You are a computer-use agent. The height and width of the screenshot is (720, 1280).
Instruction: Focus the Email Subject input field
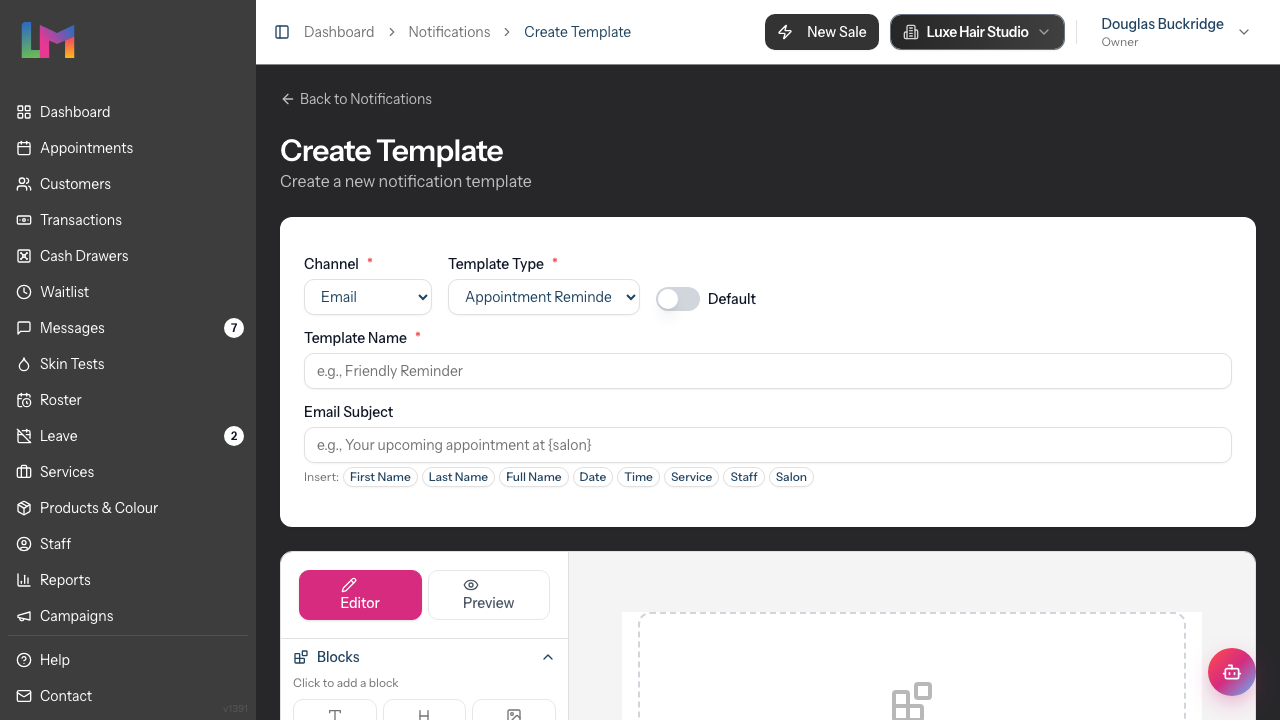pyautogui.click(x=768, y=445)
